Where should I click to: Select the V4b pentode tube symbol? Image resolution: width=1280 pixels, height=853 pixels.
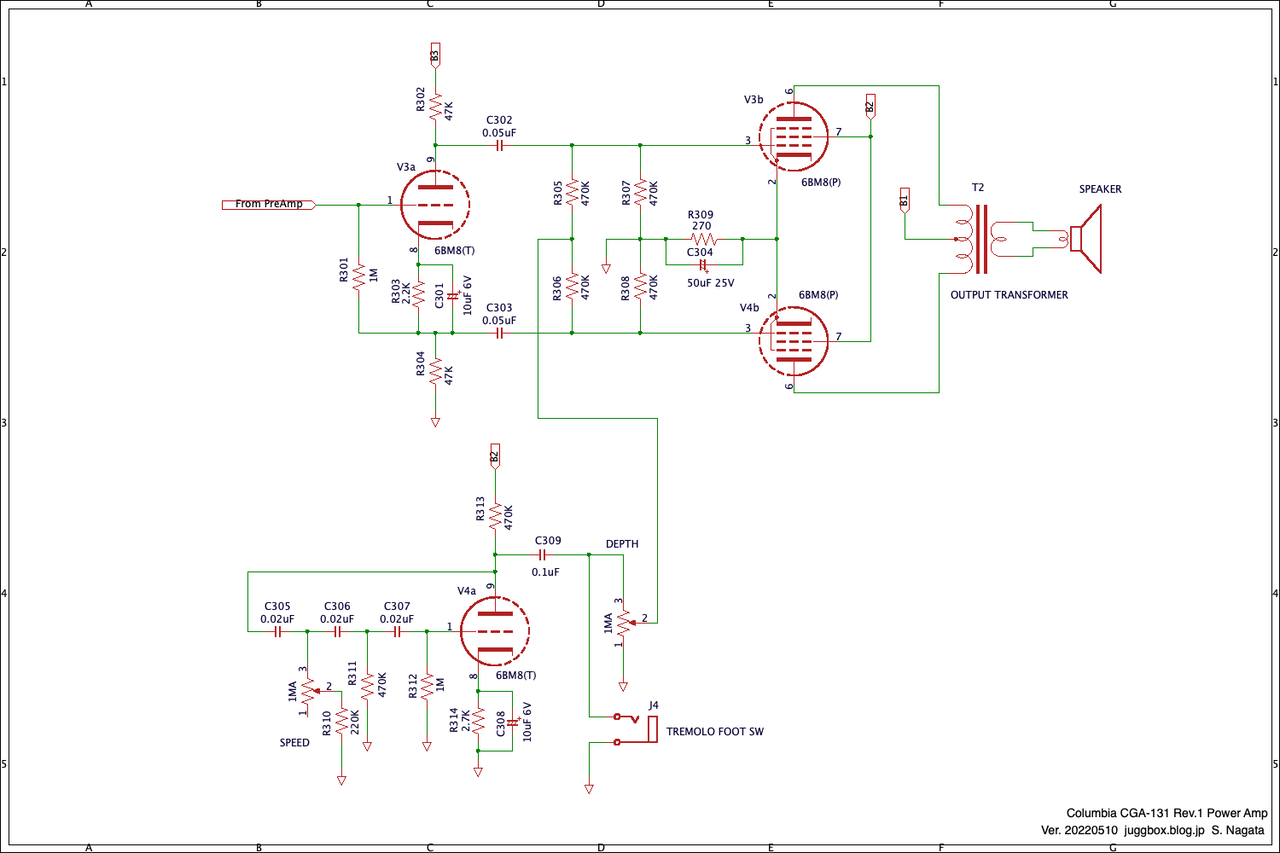pyautogui.click(x=794, y=340)
